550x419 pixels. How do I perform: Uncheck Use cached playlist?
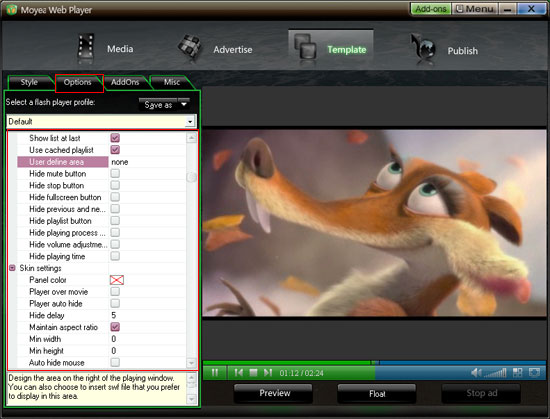[x=115, y=150]
